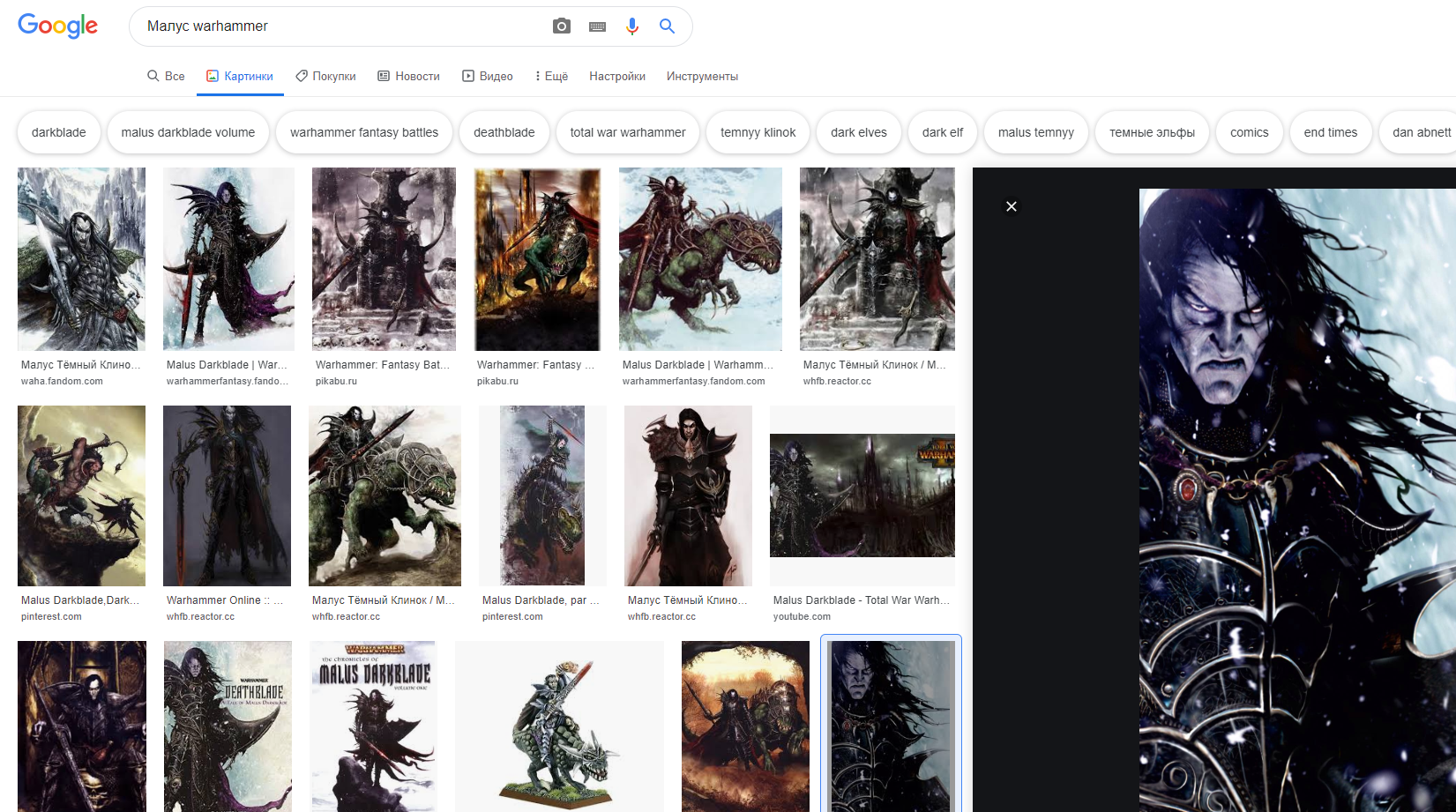Screen dimensions: 1456x812
Task: Open the Покупки tab
Action: pos(325,77)
